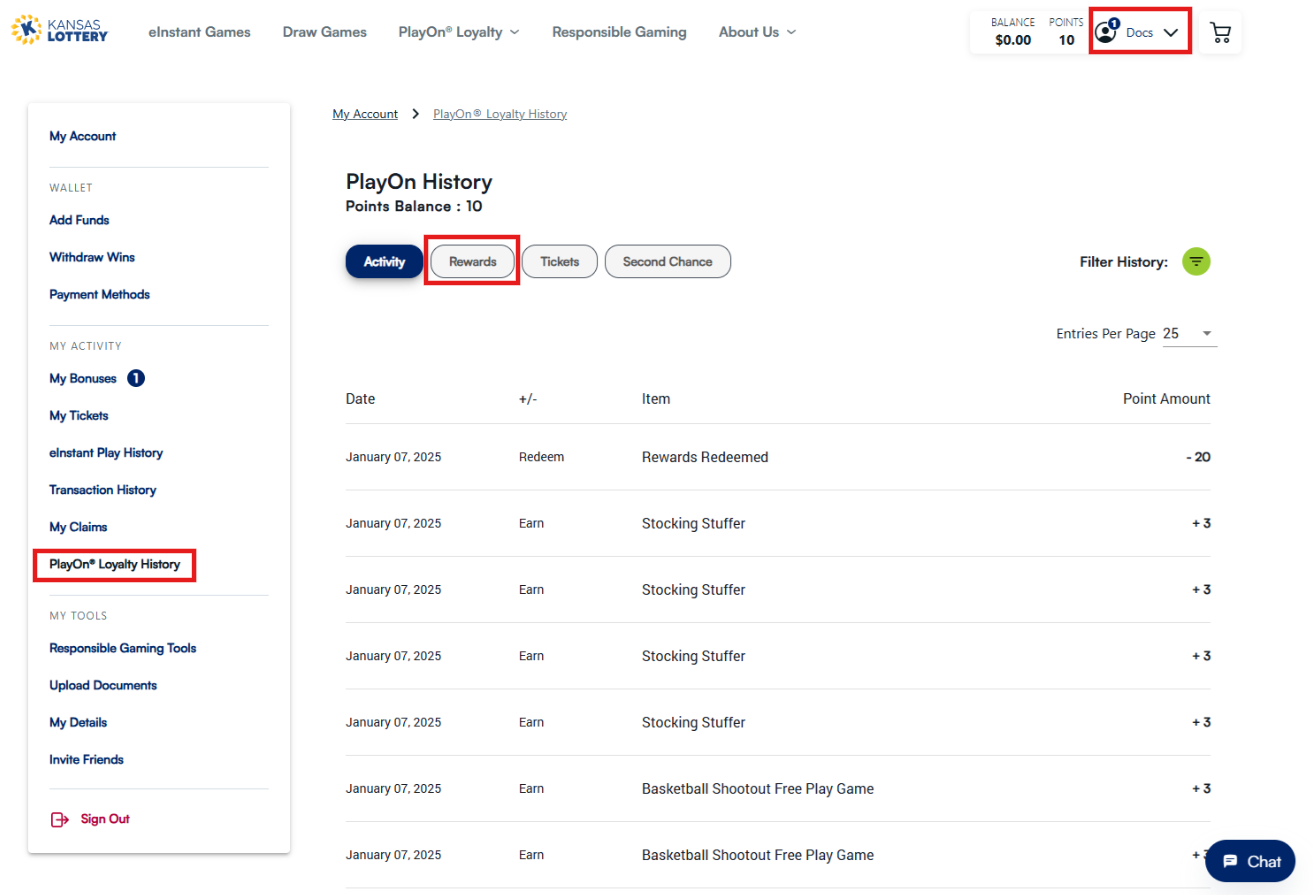Open My Details

[78, 722]
